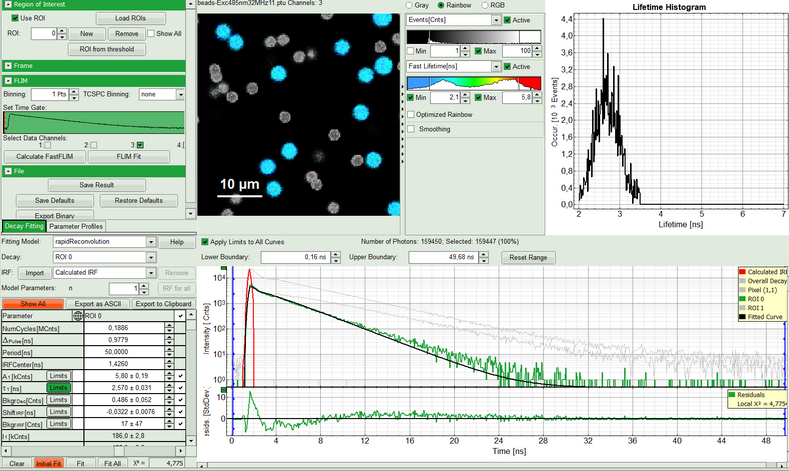789x471 pixels.
Task: Open the Fitting Model dropdown
Action: tap(151, 242)
